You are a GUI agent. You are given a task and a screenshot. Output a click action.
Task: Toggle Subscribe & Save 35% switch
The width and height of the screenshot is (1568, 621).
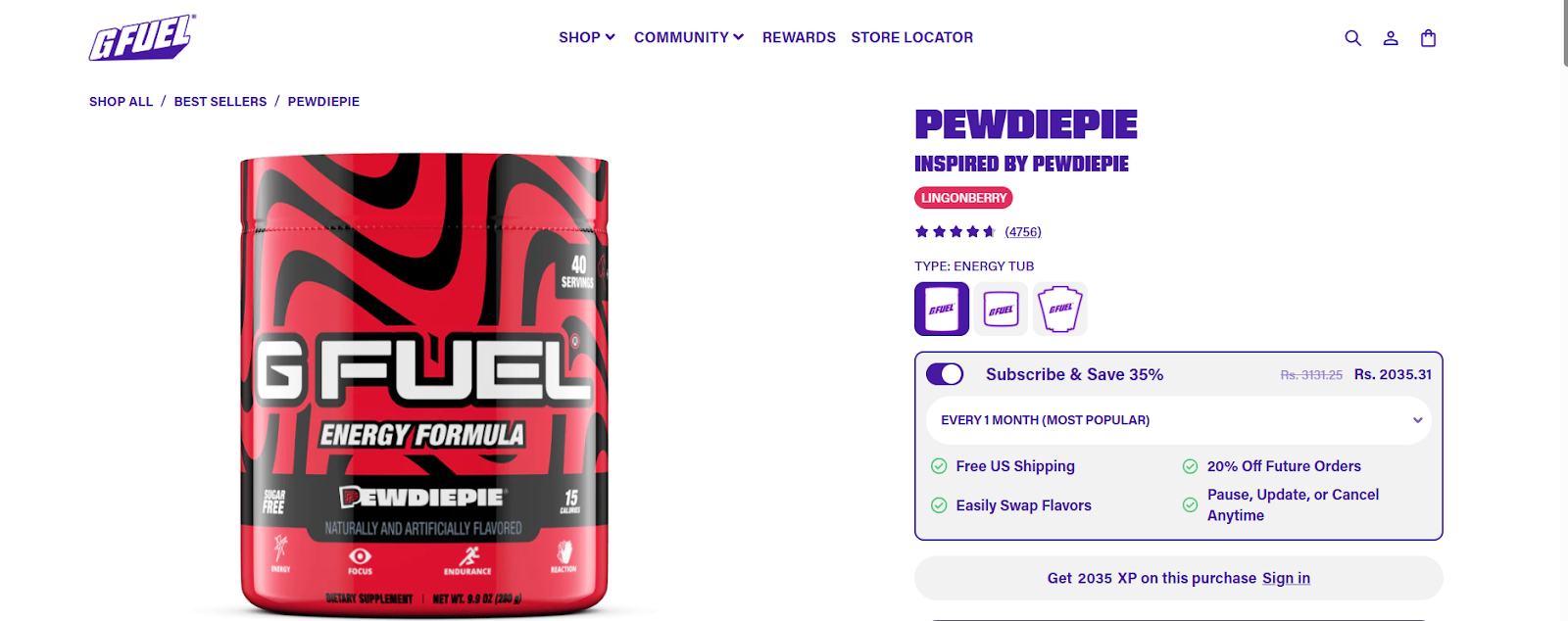[945, 374]
